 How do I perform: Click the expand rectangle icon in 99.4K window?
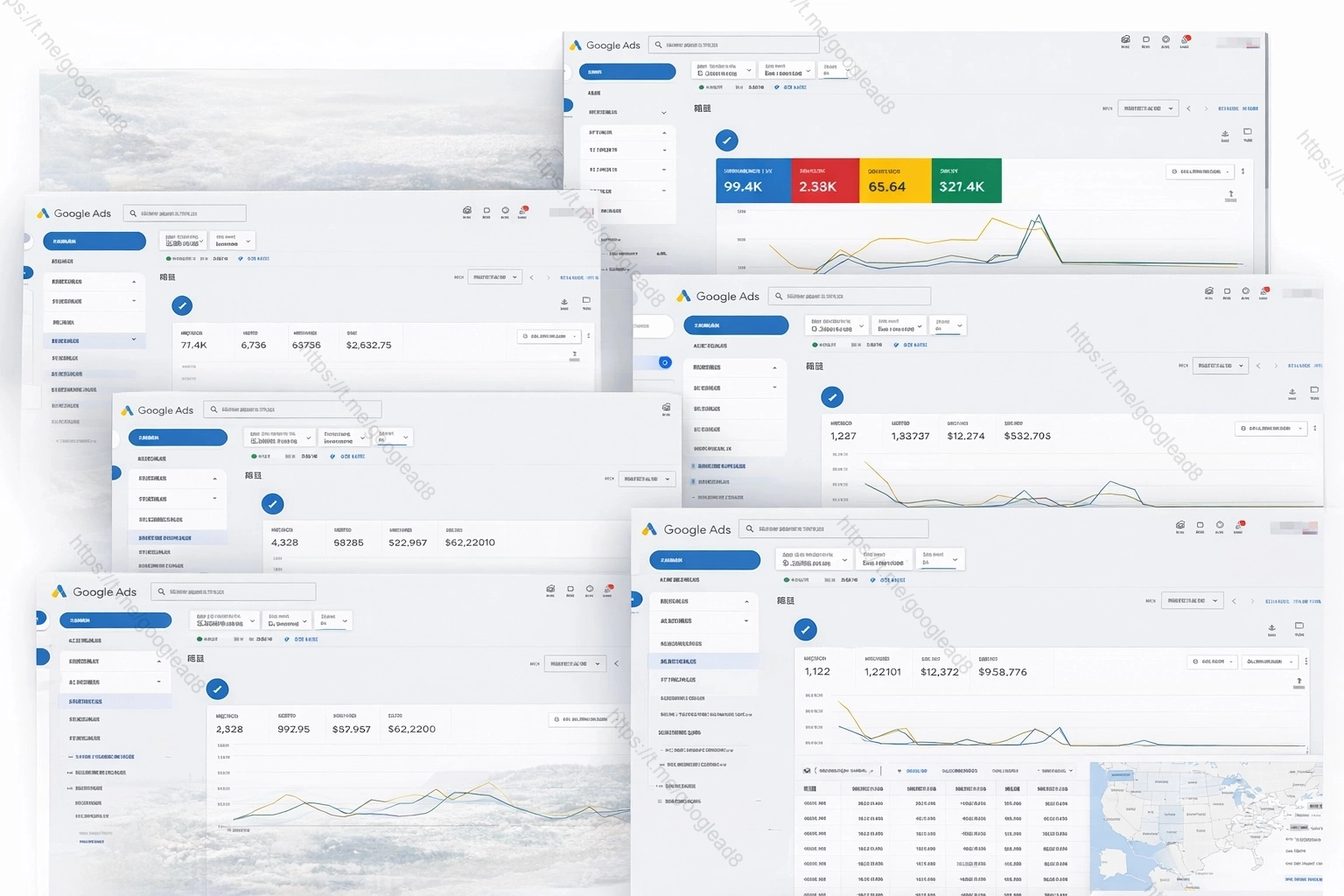pyautogui.click(x=1248, y=132)
